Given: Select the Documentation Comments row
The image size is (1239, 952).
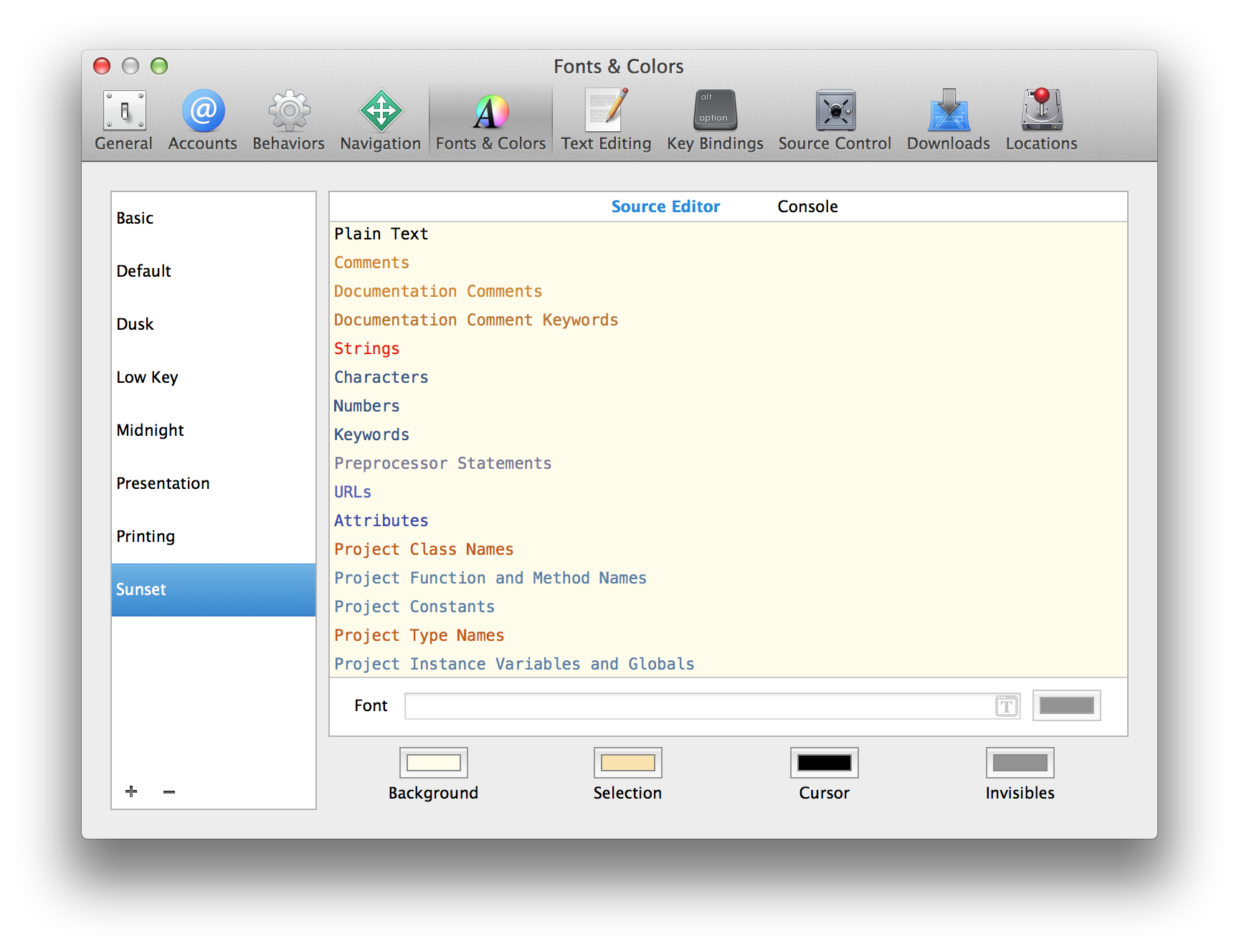Looking at the screenshot, I should click(x=728, y=292).
